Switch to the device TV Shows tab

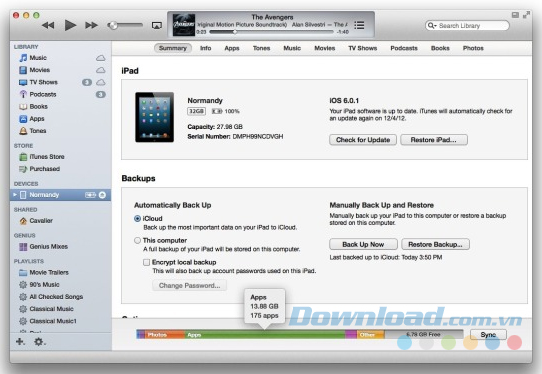tap(363, 48)
